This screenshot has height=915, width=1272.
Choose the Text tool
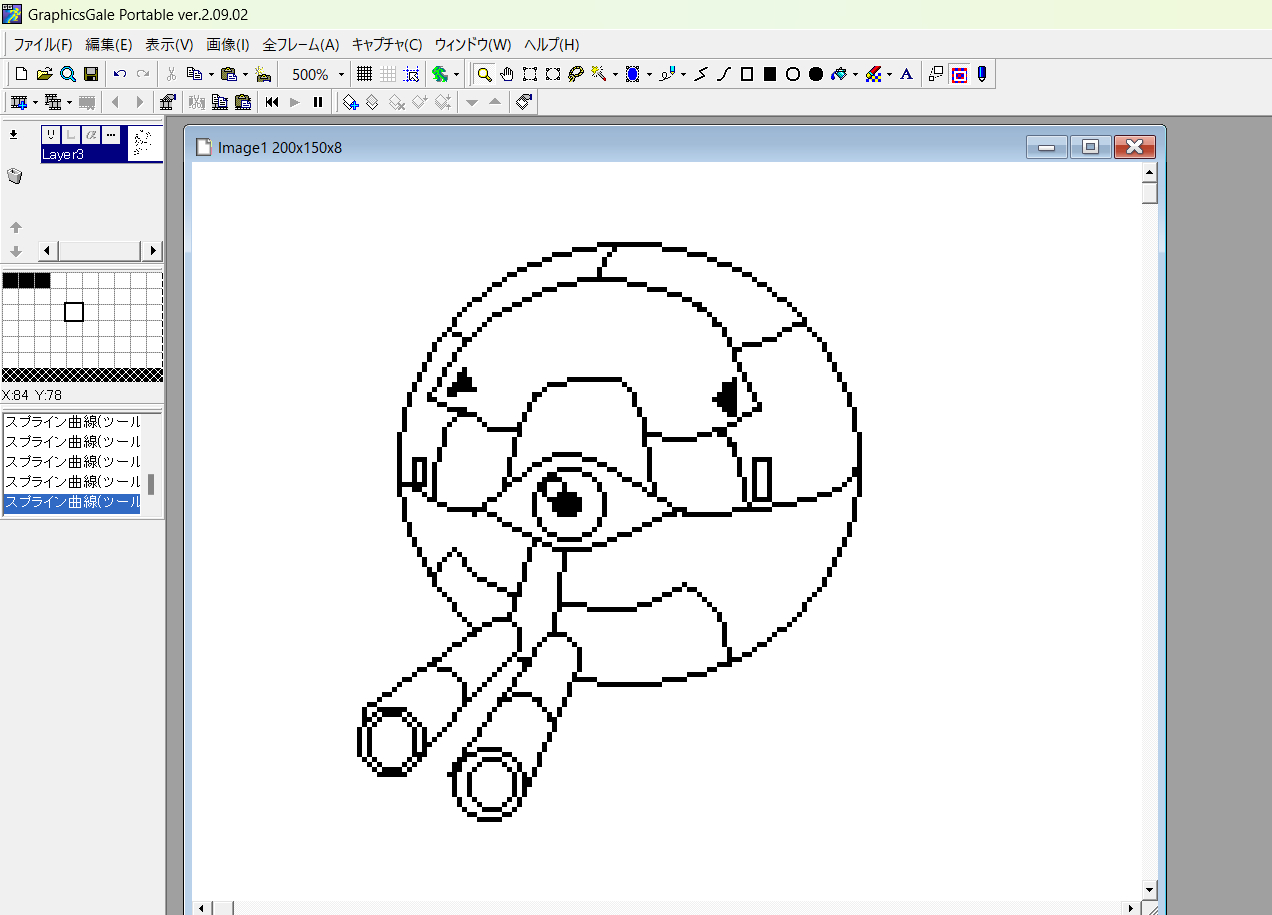coord(906,74)
